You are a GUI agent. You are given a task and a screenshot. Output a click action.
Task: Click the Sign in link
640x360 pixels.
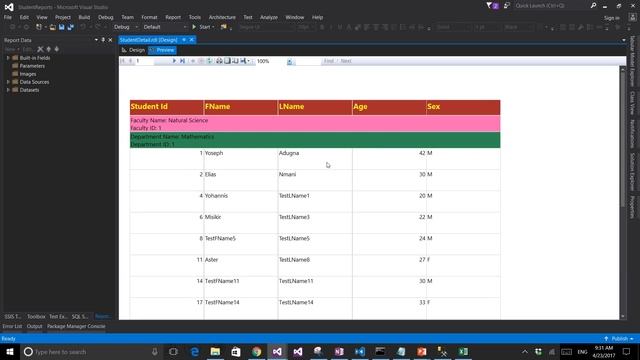(611, 18)
